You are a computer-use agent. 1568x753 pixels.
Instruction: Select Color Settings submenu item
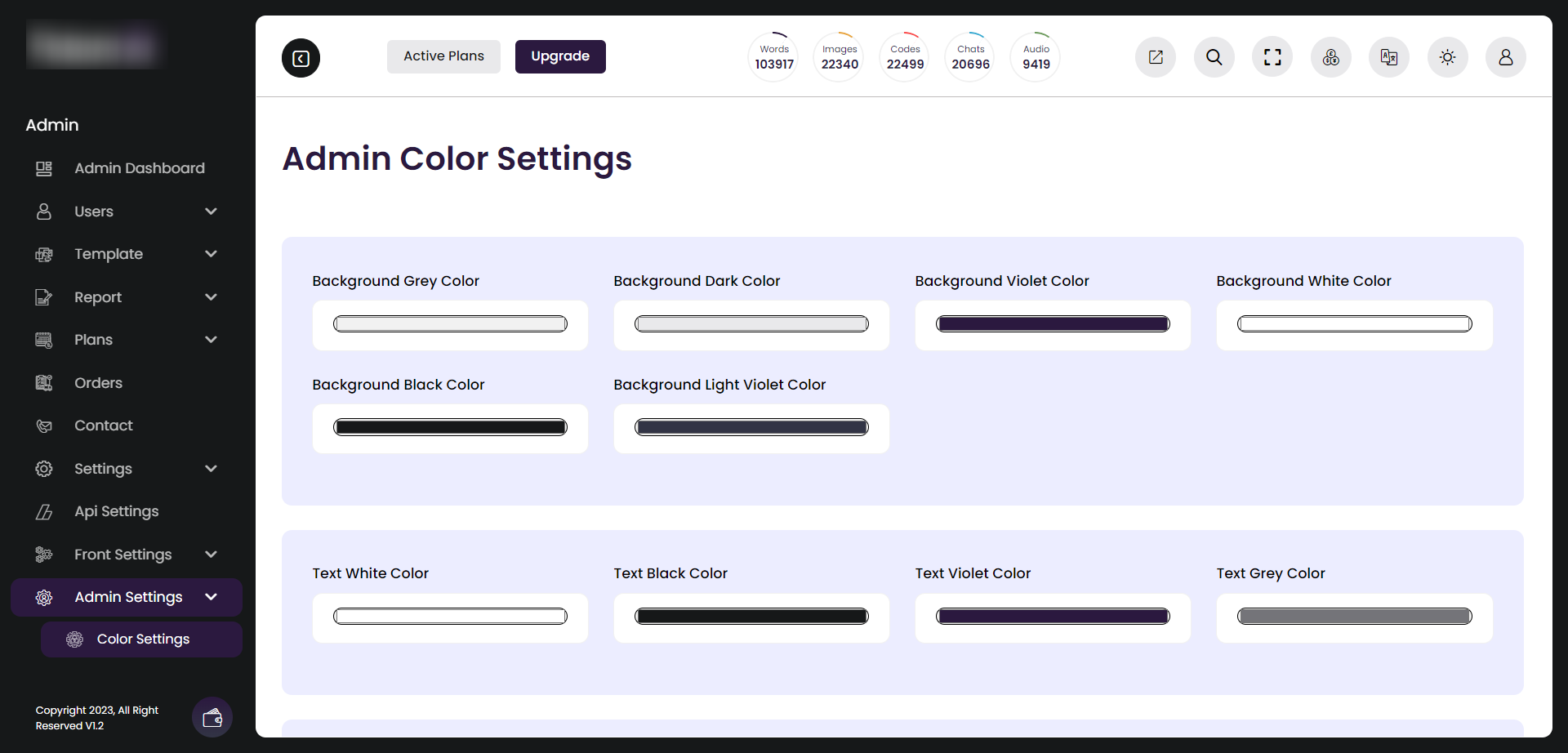click(x=142, y=639)
